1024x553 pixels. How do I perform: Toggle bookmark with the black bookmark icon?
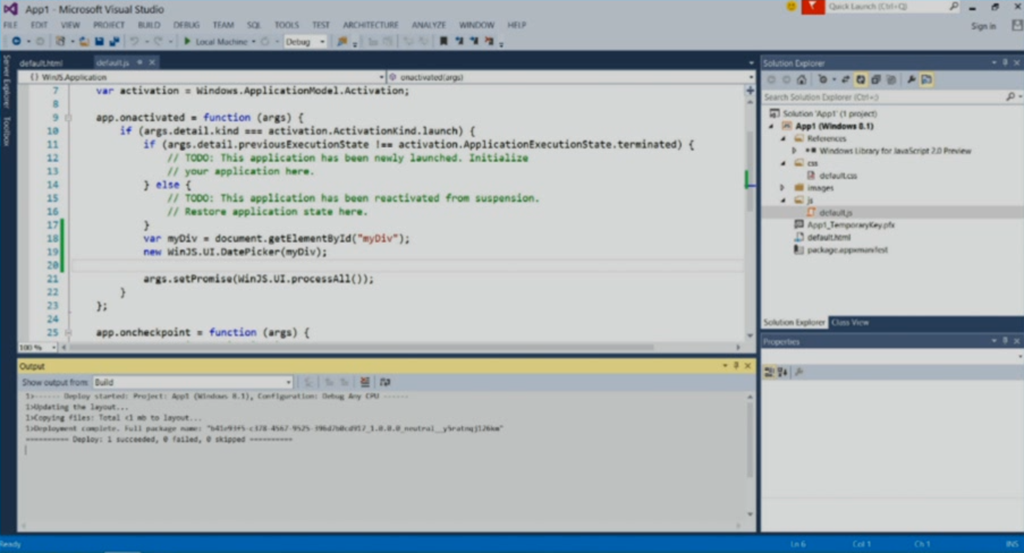coord(443,42)
